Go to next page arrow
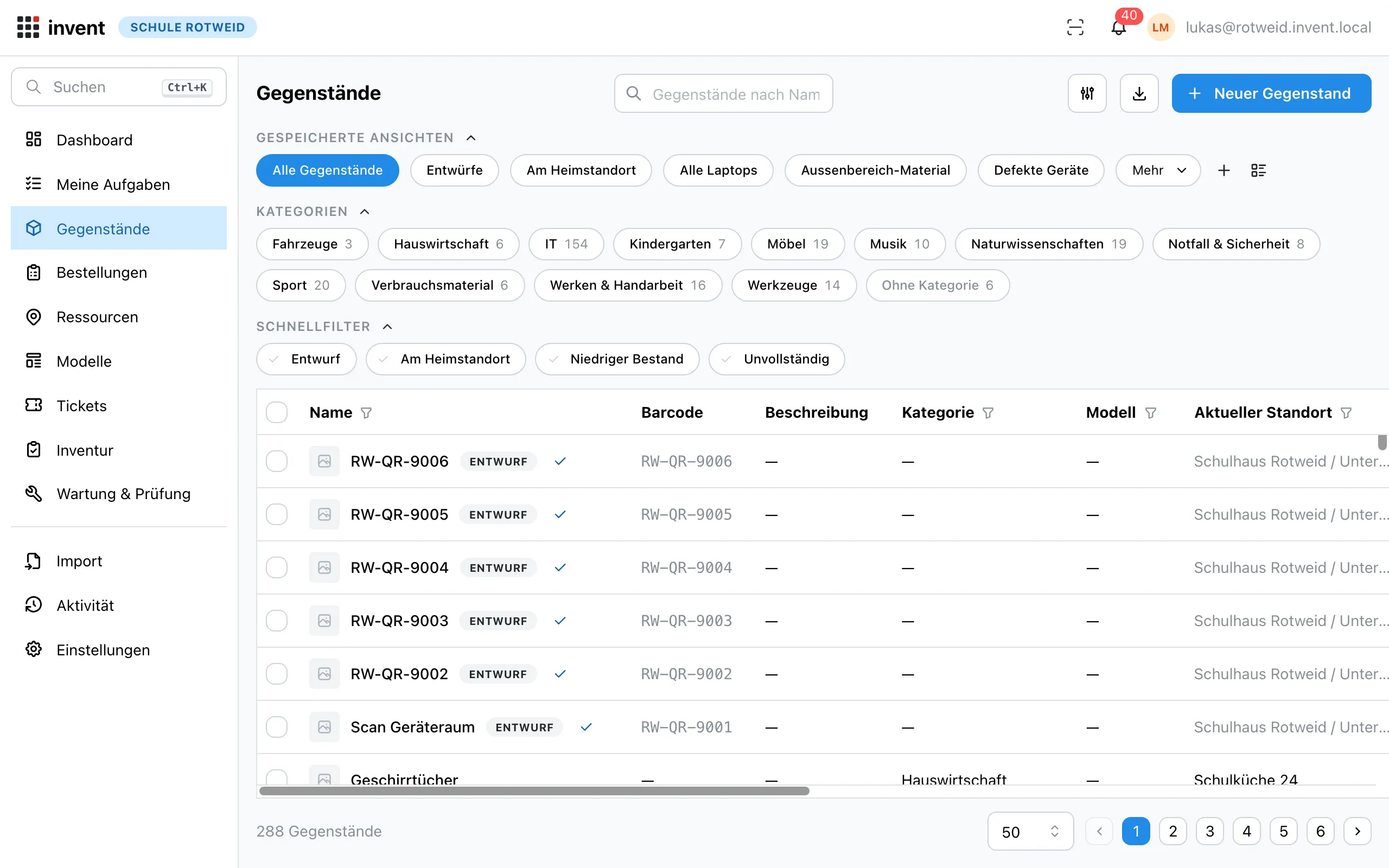This screenshot has height=868, width=1389. click(x=1358, y=831)
